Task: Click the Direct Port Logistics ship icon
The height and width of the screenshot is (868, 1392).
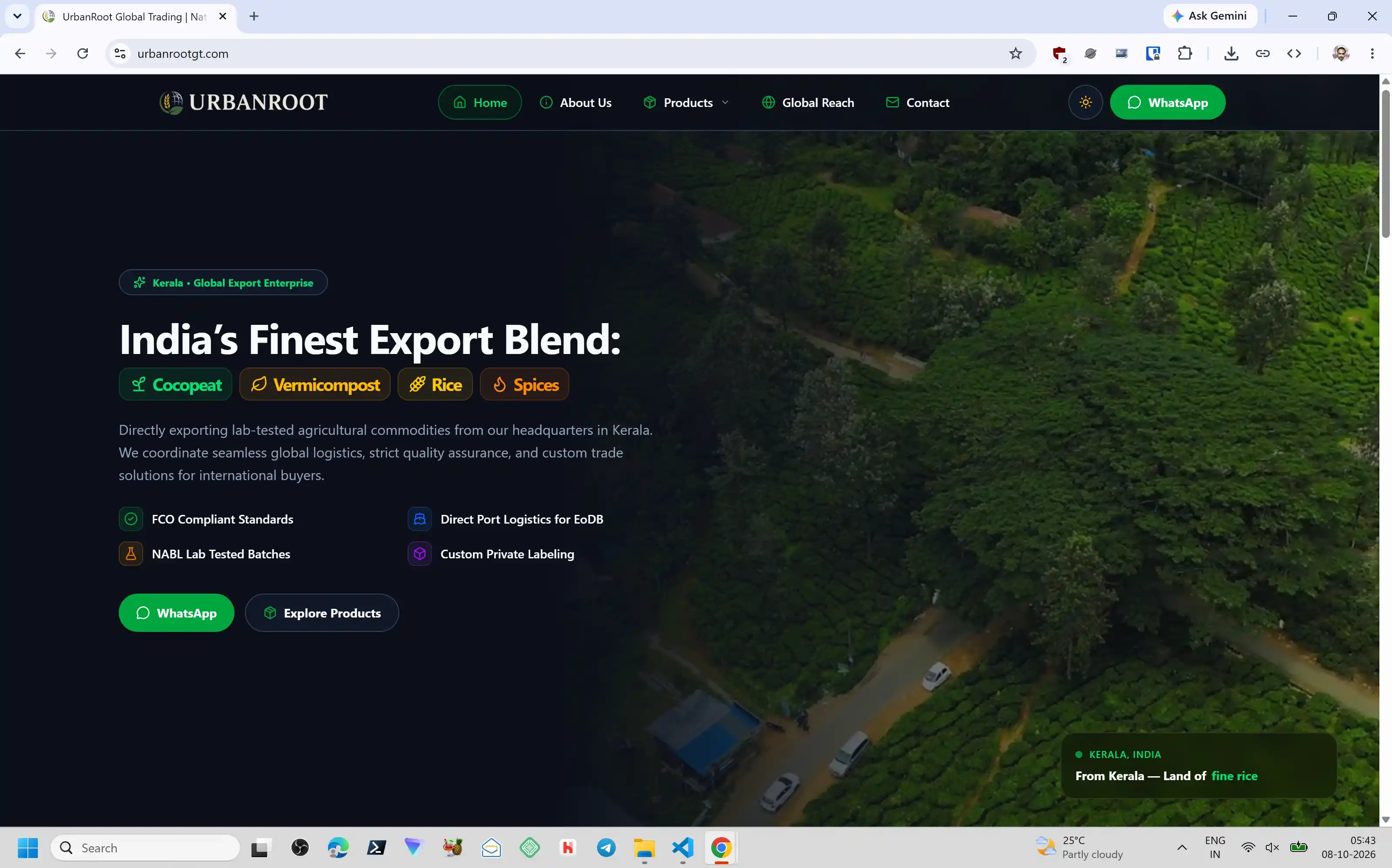Action: coord(420,519)
